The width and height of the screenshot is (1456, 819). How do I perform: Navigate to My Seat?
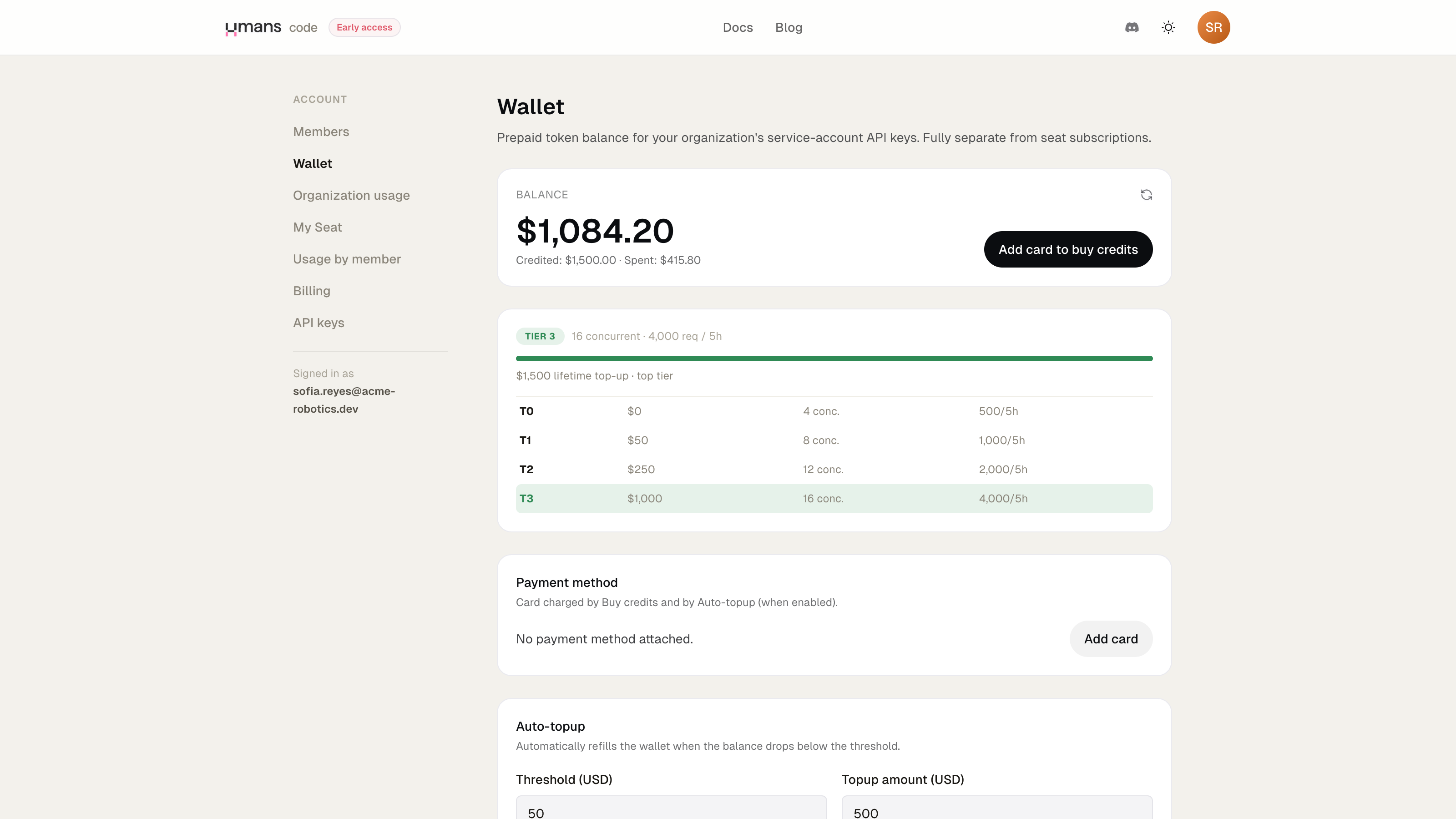click(318, 227)
